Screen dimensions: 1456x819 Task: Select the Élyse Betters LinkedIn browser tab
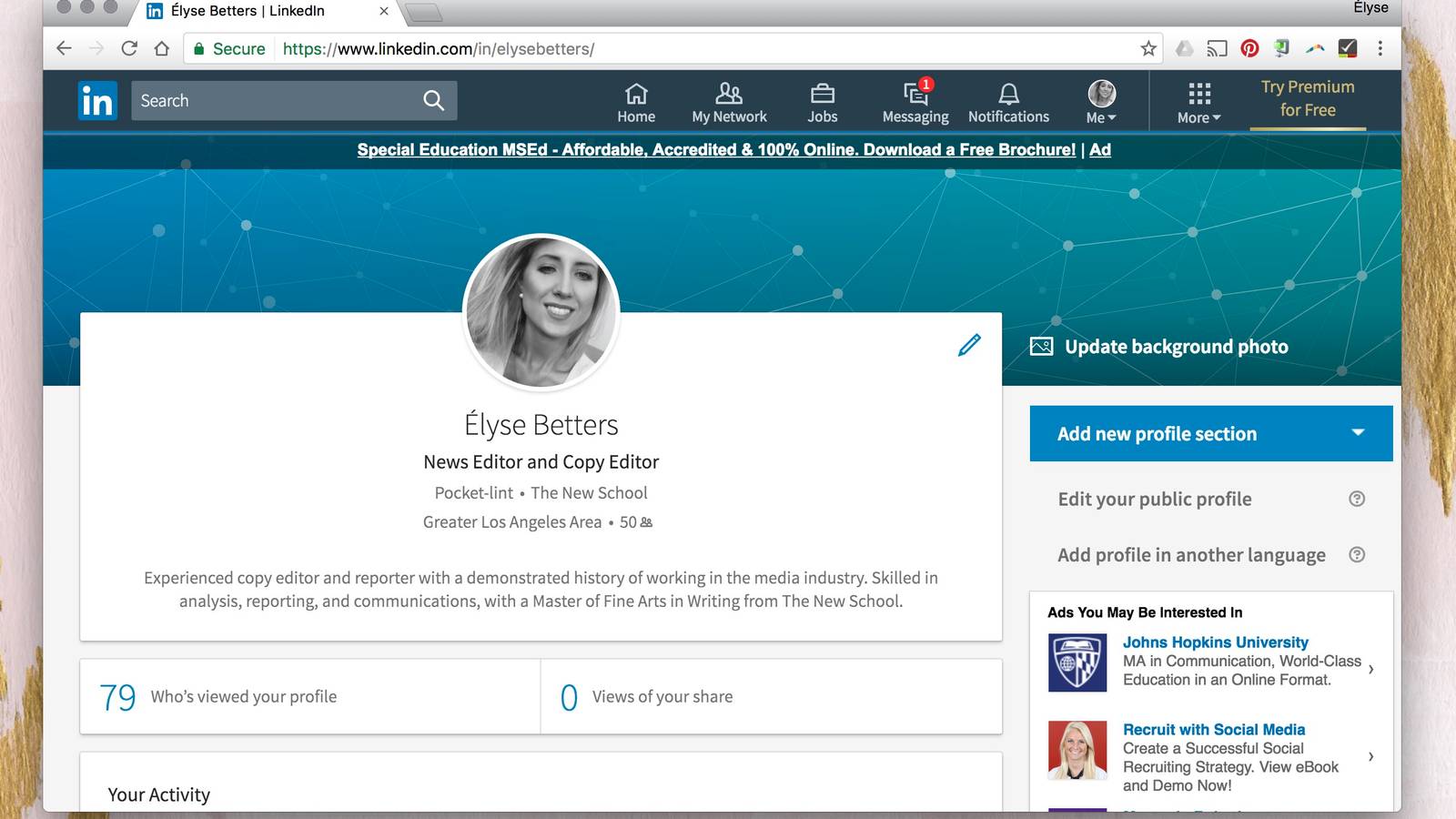(x=264, y=12)
